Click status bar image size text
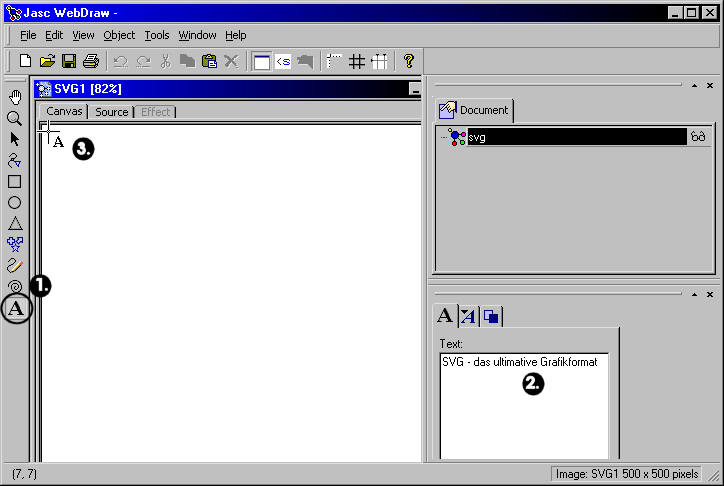 point(627,474)
